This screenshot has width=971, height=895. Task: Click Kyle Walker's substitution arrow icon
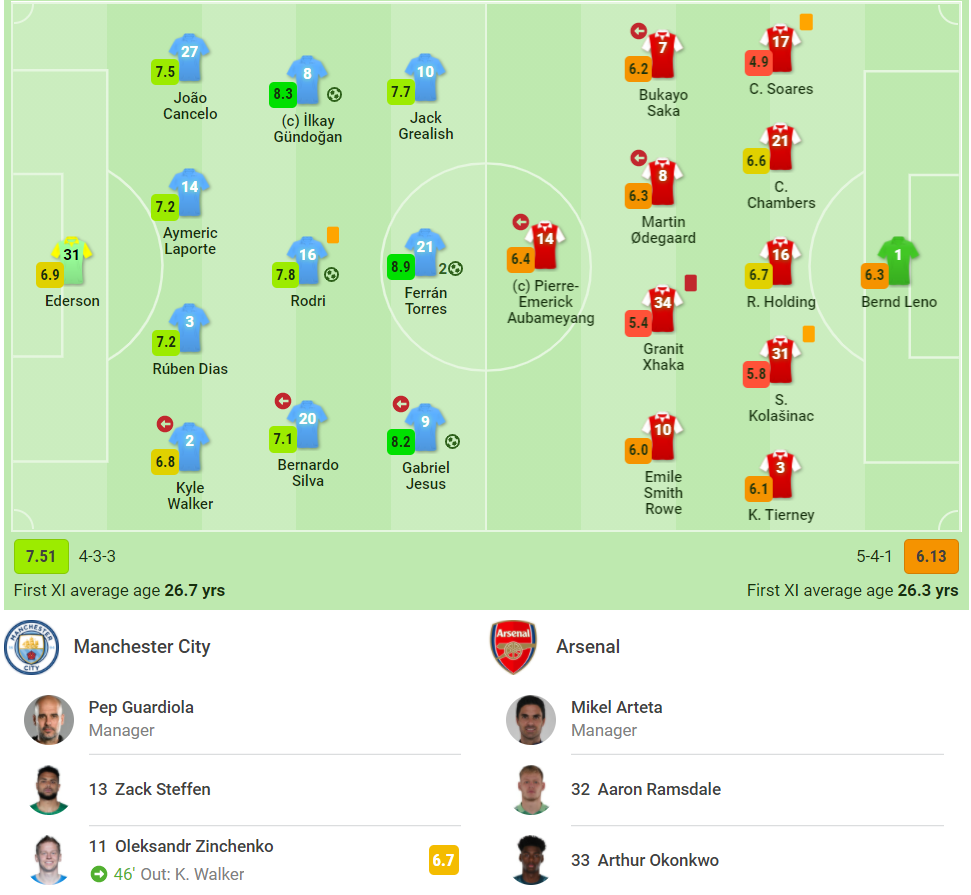click(165, 424)
